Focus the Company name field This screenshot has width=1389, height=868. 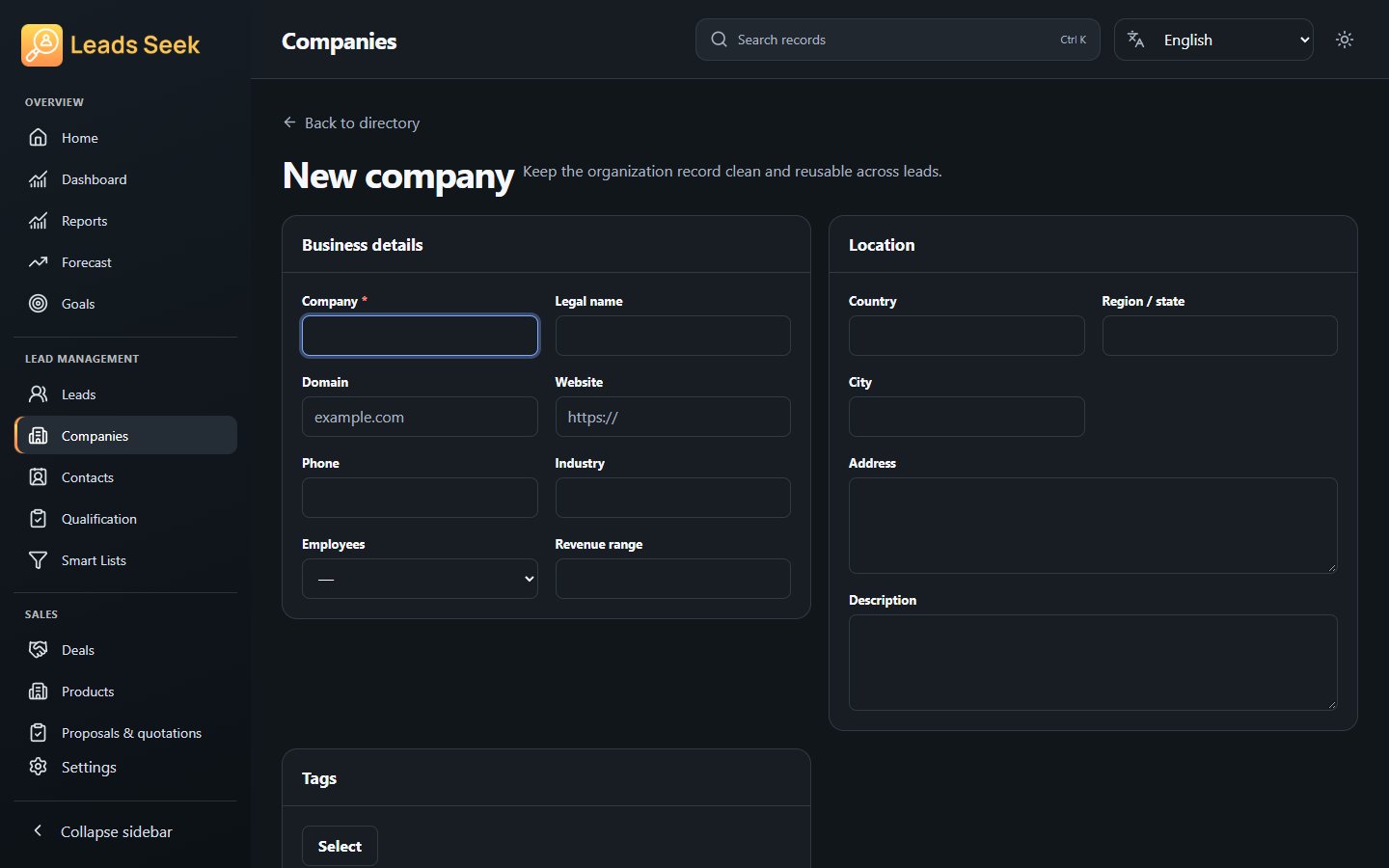pos(420,336)
